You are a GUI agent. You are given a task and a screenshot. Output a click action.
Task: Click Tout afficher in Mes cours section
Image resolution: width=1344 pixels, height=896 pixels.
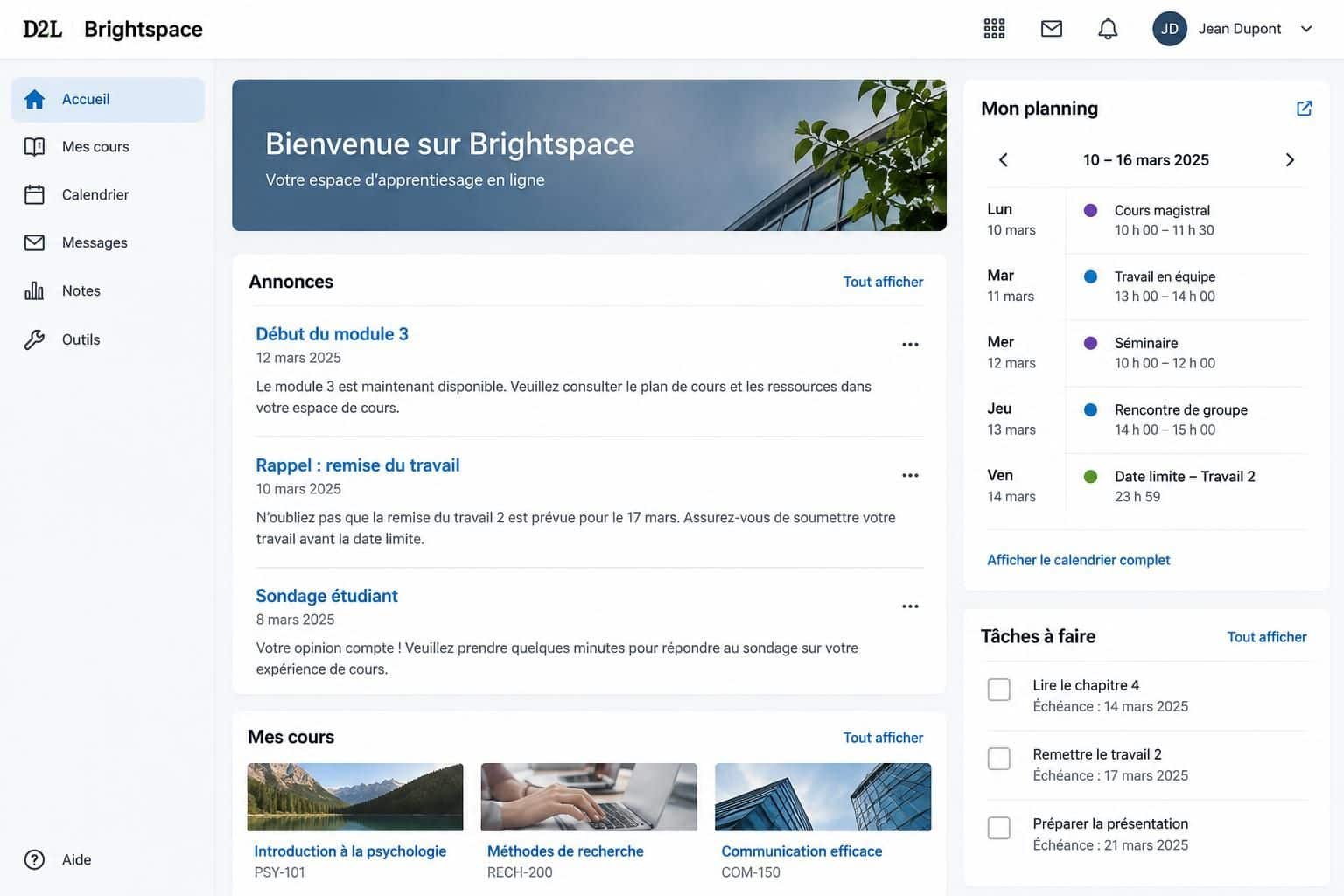click(883, 738)
